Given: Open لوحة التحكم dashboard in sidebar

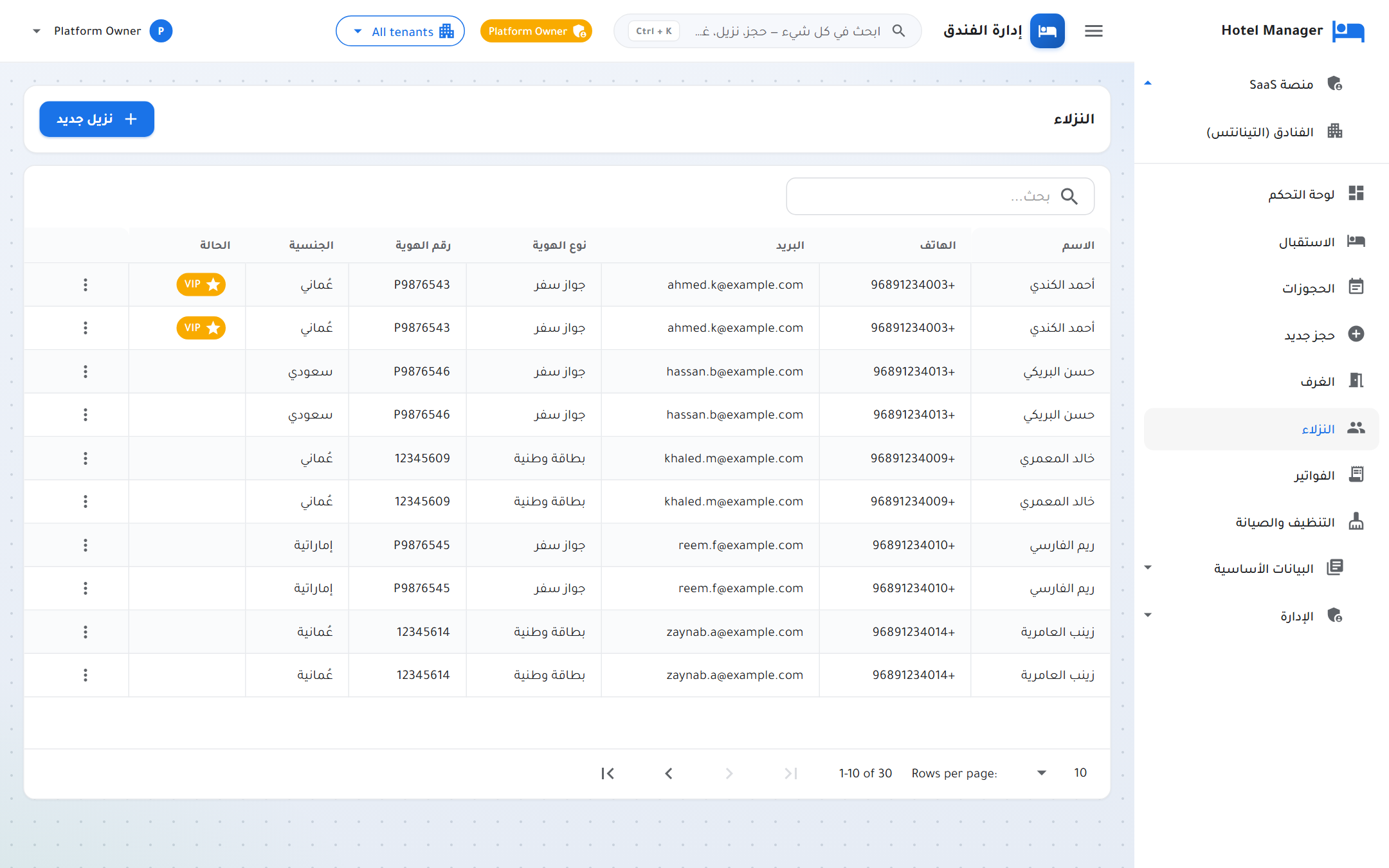Looking at the screenshot, I should click(x=1262, y=194).
